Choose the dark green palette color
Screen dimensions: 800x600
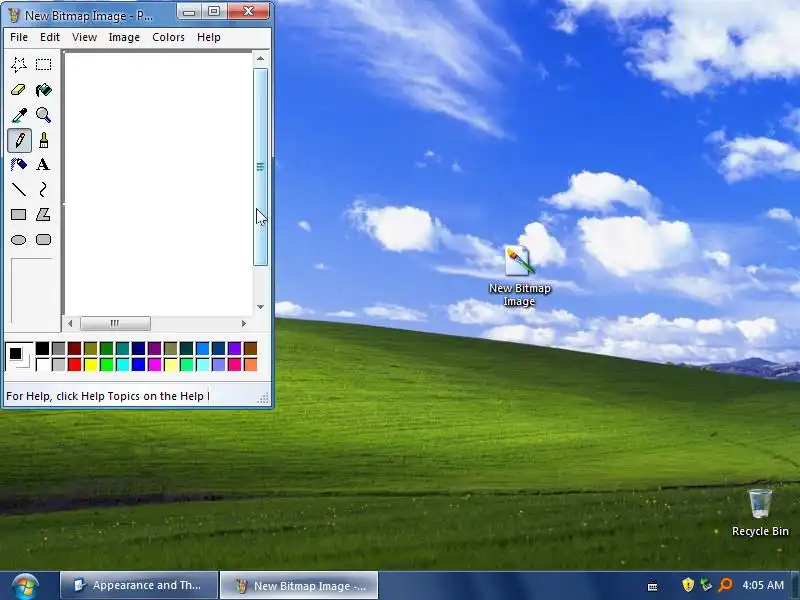pos(106,348)
